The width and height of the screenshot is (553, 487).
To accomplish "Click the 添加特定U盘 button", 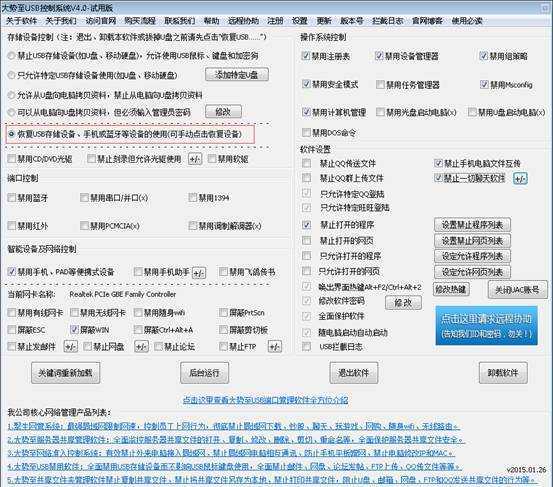I will pyautogui.click(x=237, y=75).
